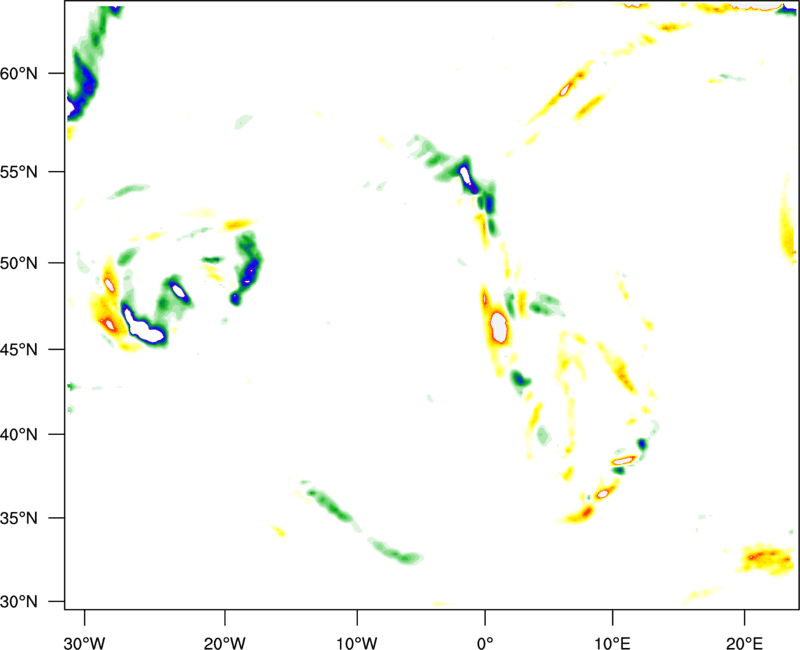The image size is (800, 650).
Task: Click the 30°W longitude label
Action: click(x=85, y=643)
